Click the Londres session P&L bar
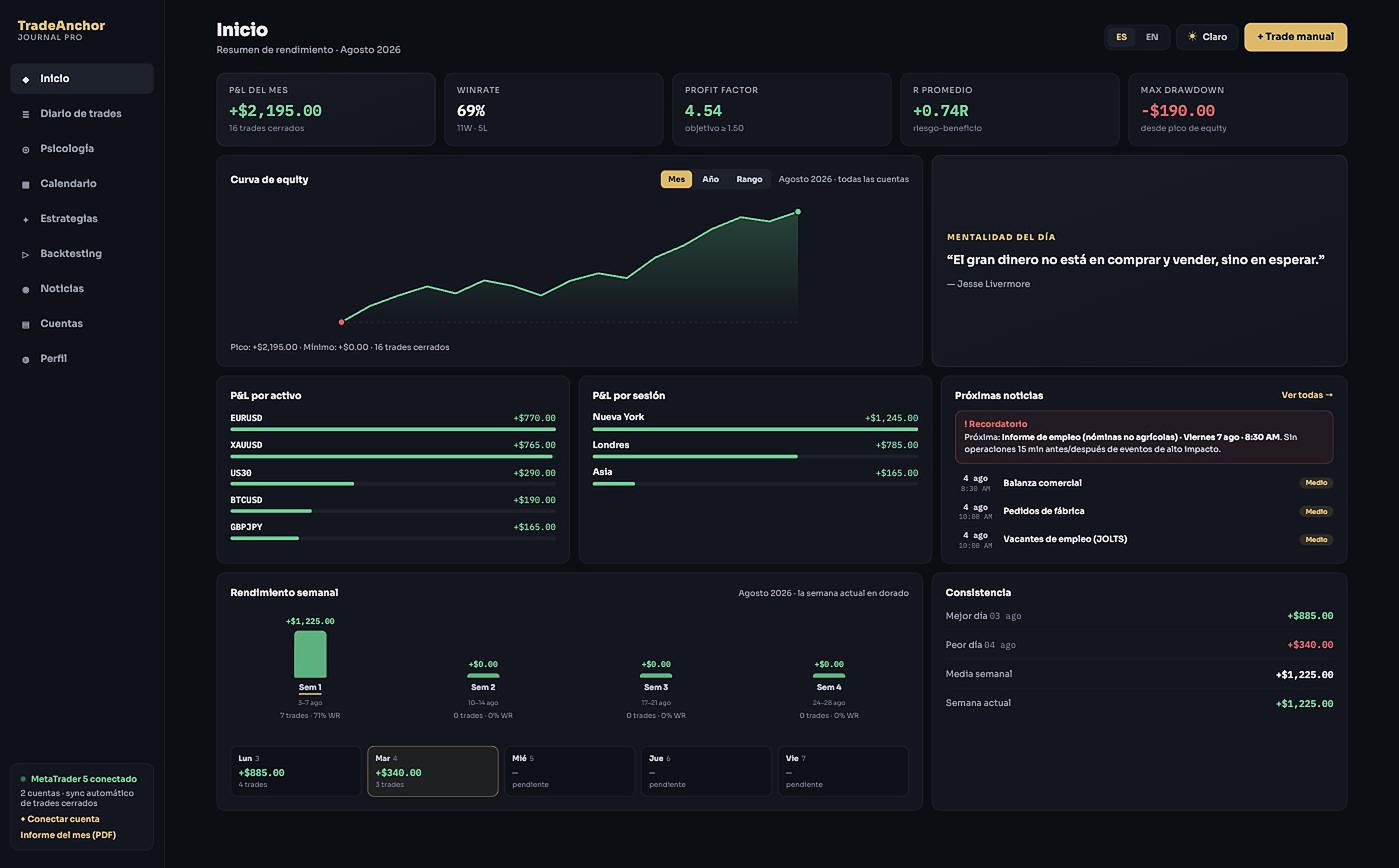 [755, 456]
